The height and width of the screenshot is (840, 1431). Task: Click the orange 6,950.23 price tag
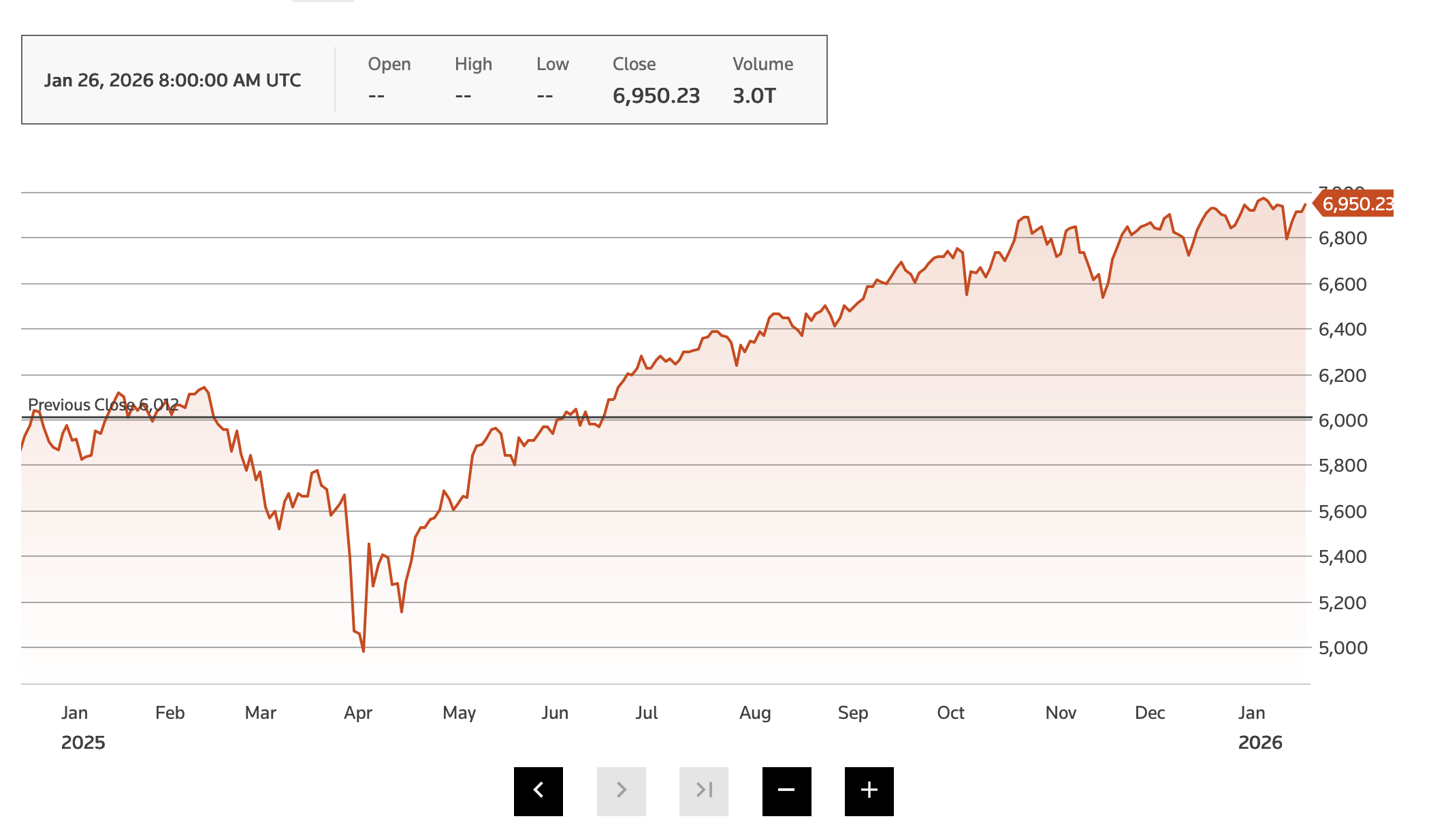click(x=1355, y=204)
